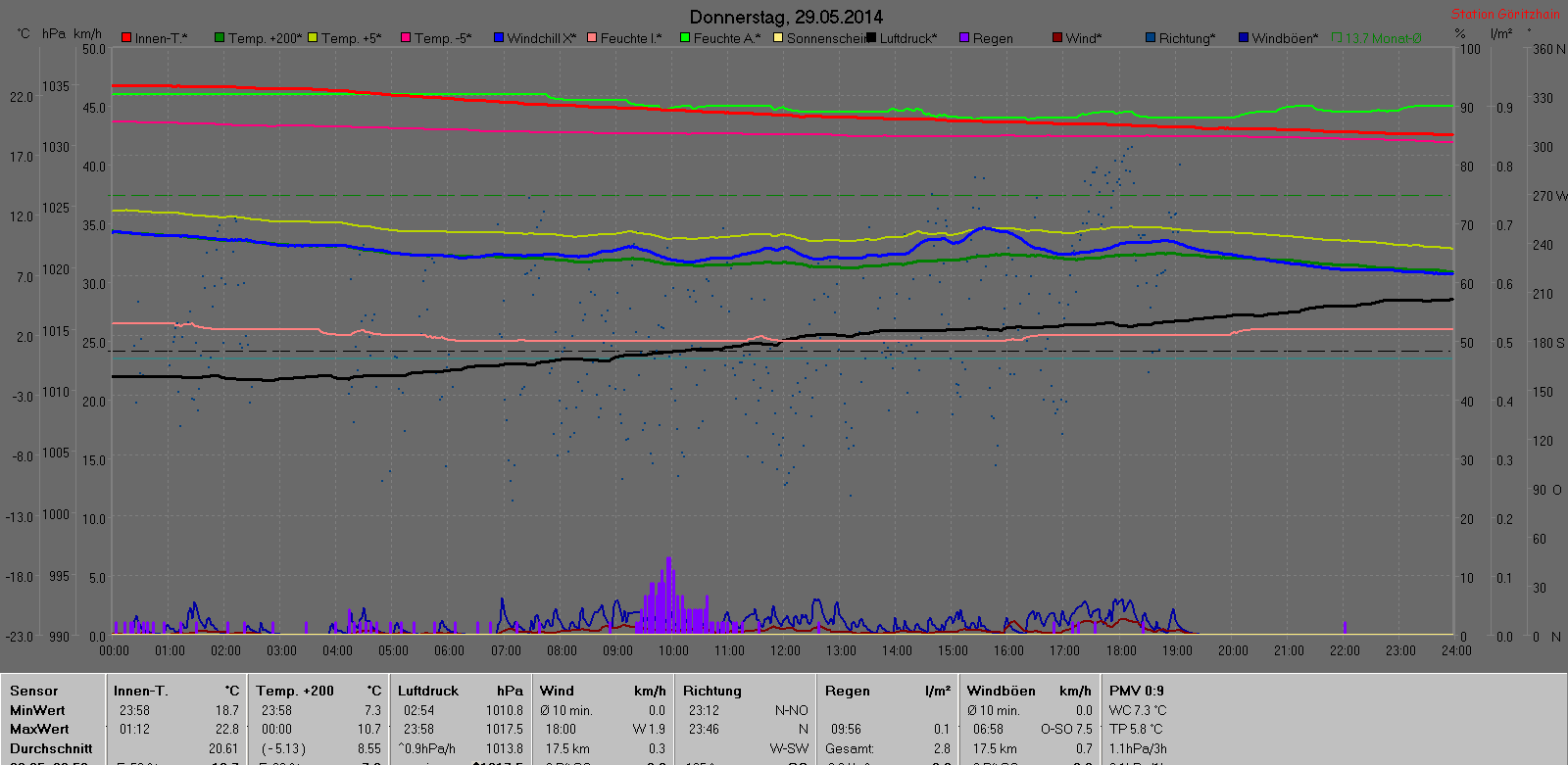
Task: Click the blue Windchill legend swatch
Action: tap(499, 38)
